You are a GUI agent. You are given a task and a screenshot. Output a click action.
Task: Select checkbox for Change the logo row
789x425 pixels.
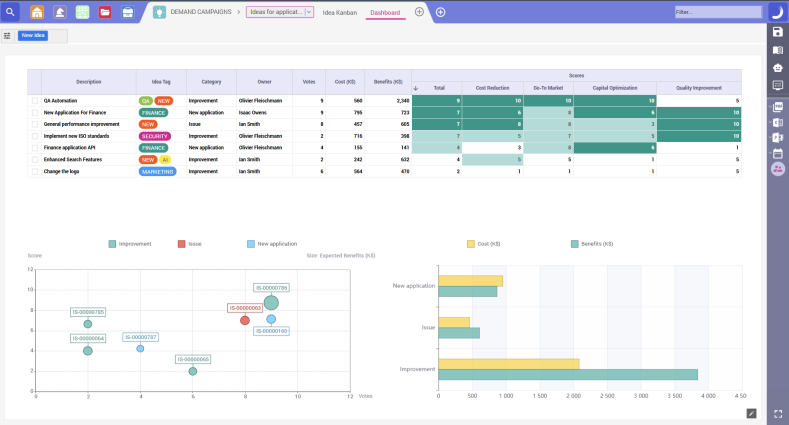pos(34,171)
